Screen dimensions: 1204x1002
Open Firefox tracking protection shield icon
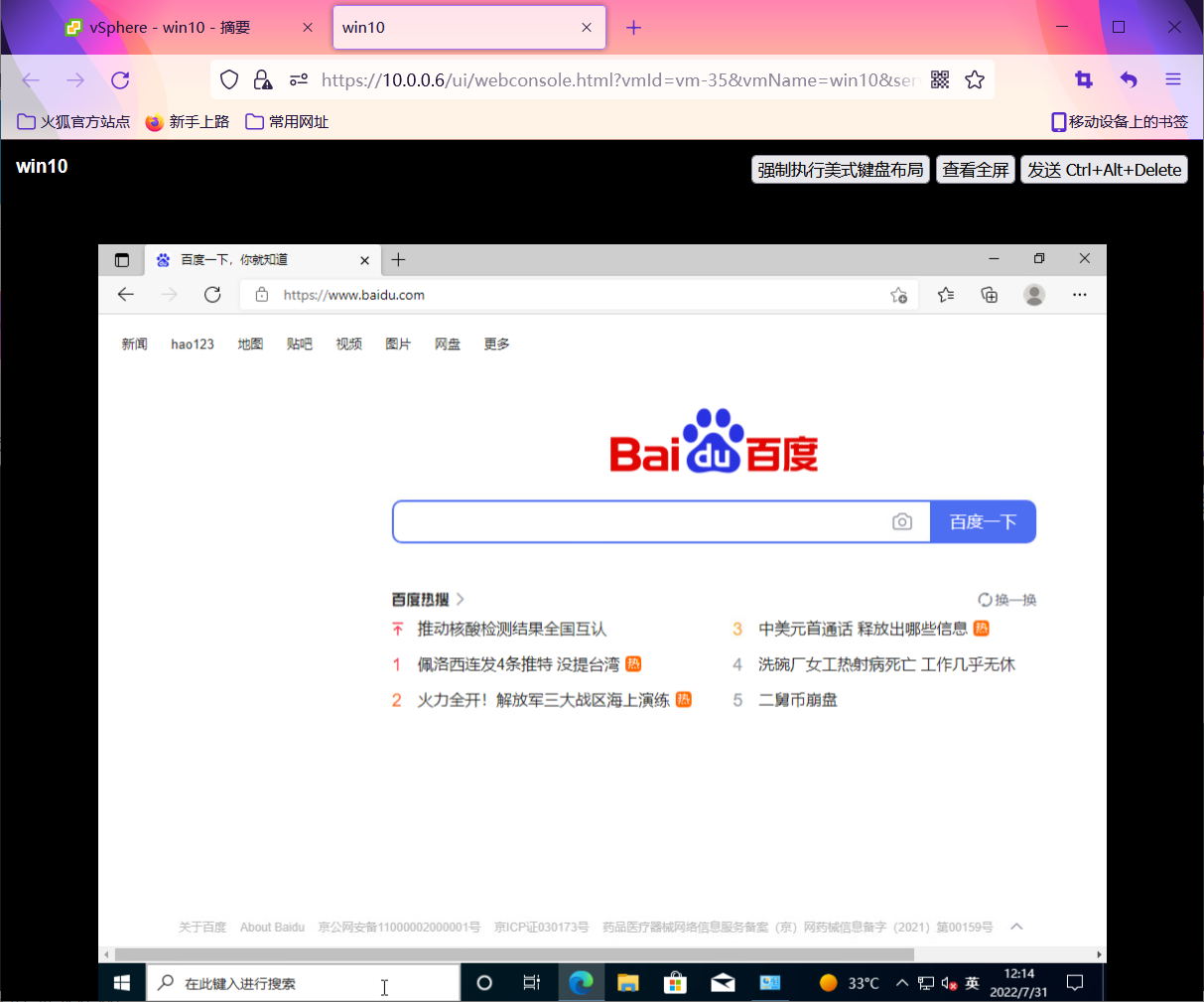[x=229, y=80]
